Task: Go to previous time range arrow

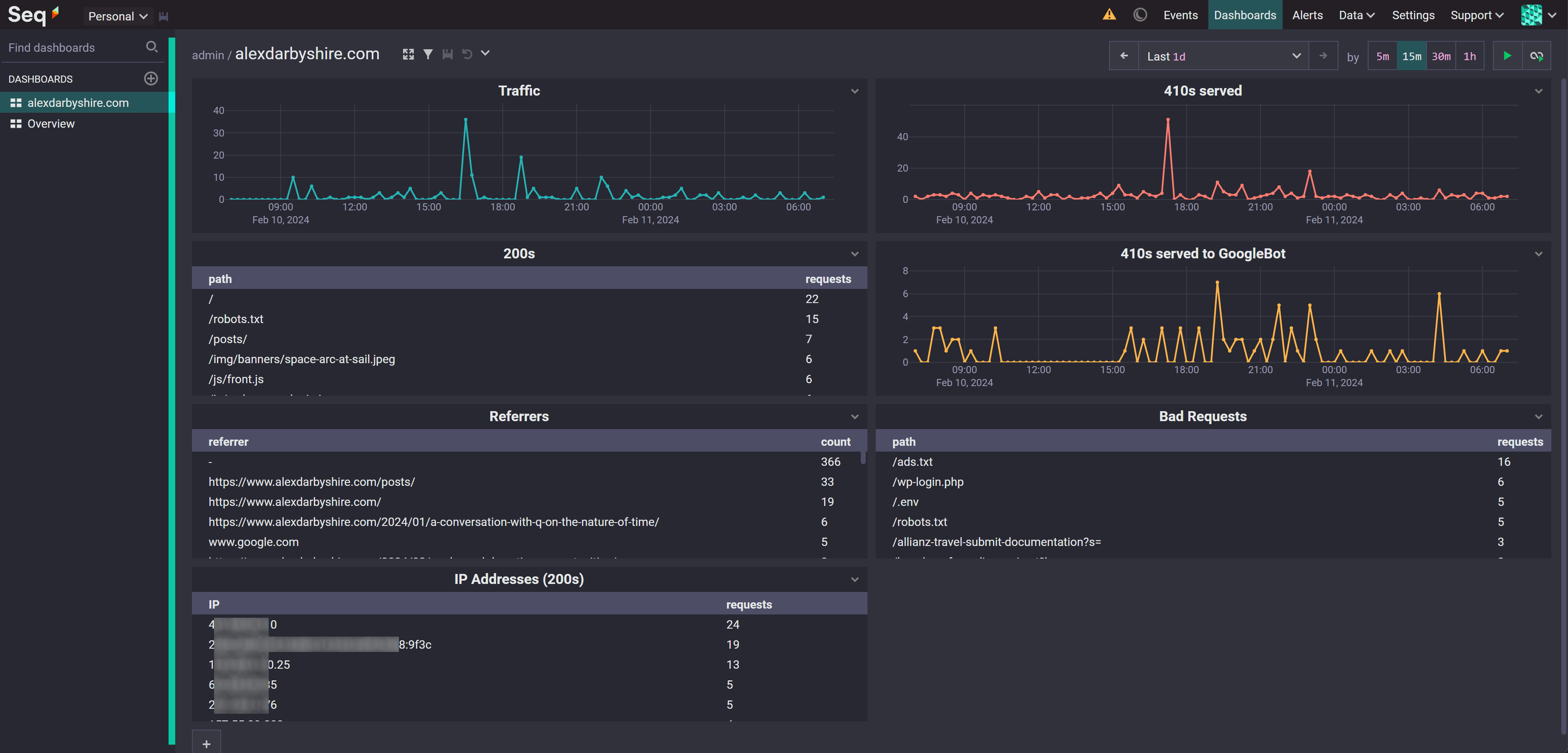Action: [x=1124, y=56]
